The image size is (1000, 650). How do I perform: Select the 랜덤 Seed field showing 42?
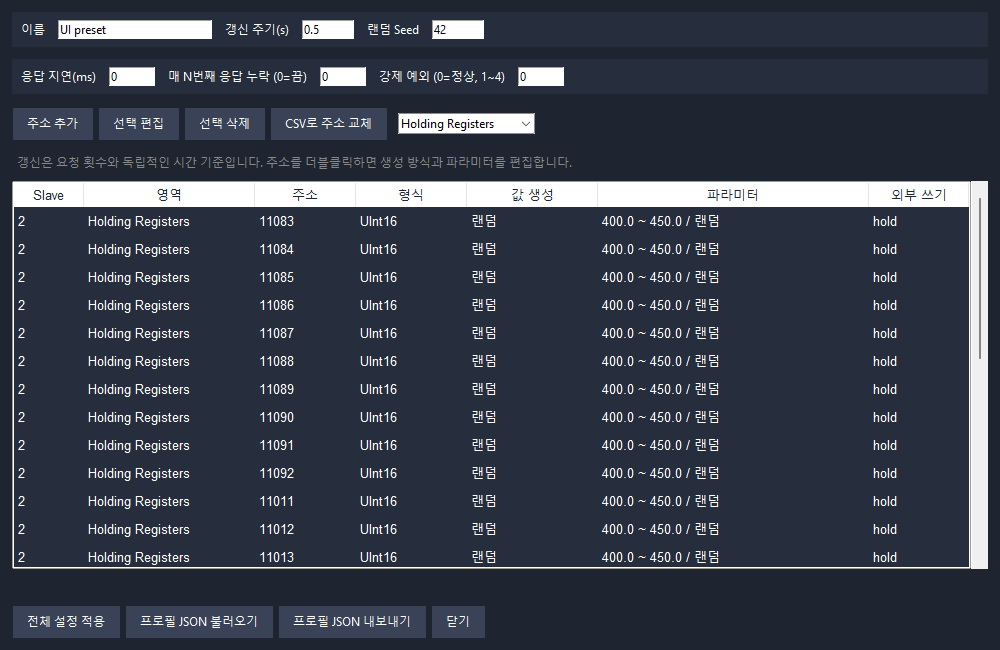(458, 30)
